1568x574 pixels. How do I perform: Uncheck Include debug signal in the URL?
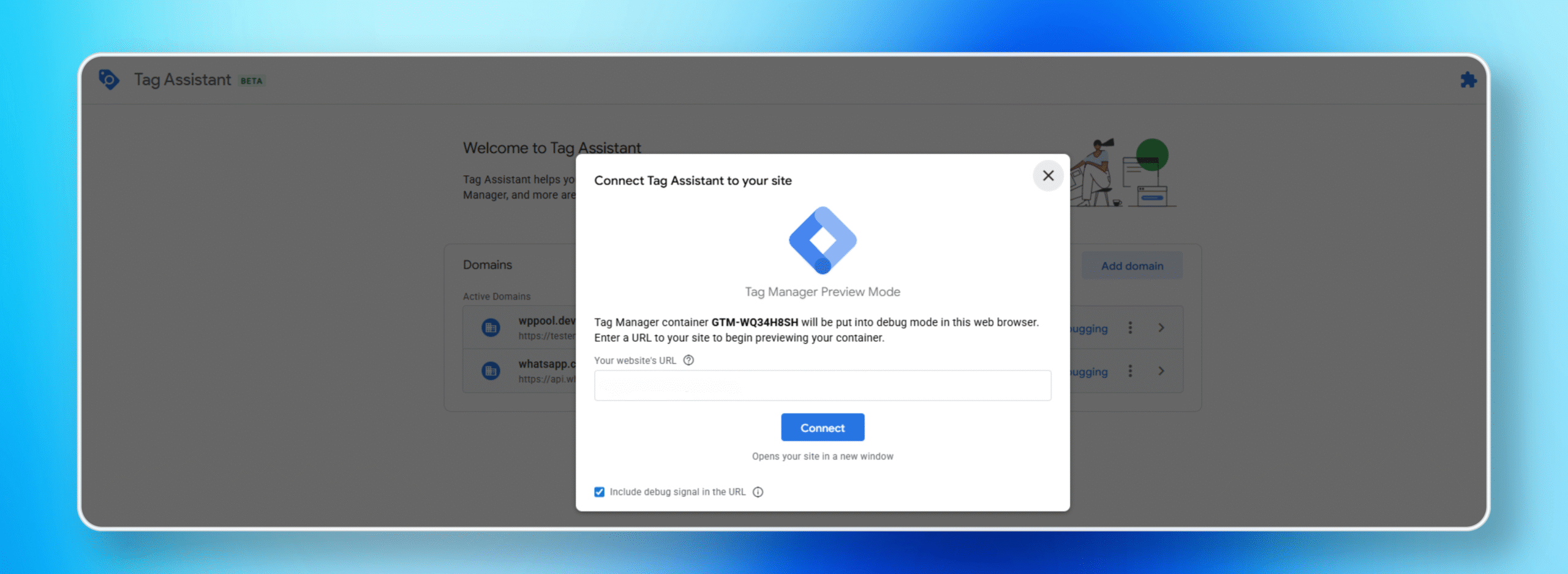point(599,492)
